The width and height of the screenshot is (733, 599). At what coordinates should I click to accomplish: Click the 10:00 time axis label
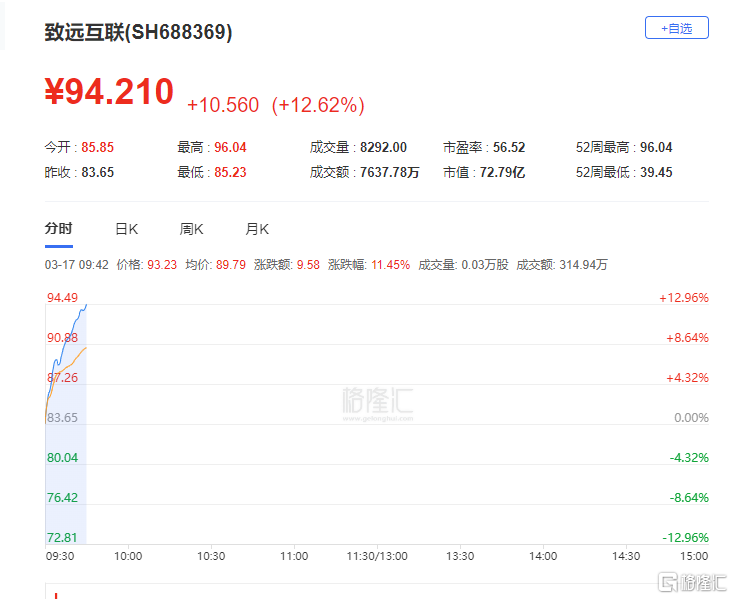click(128, 556)
